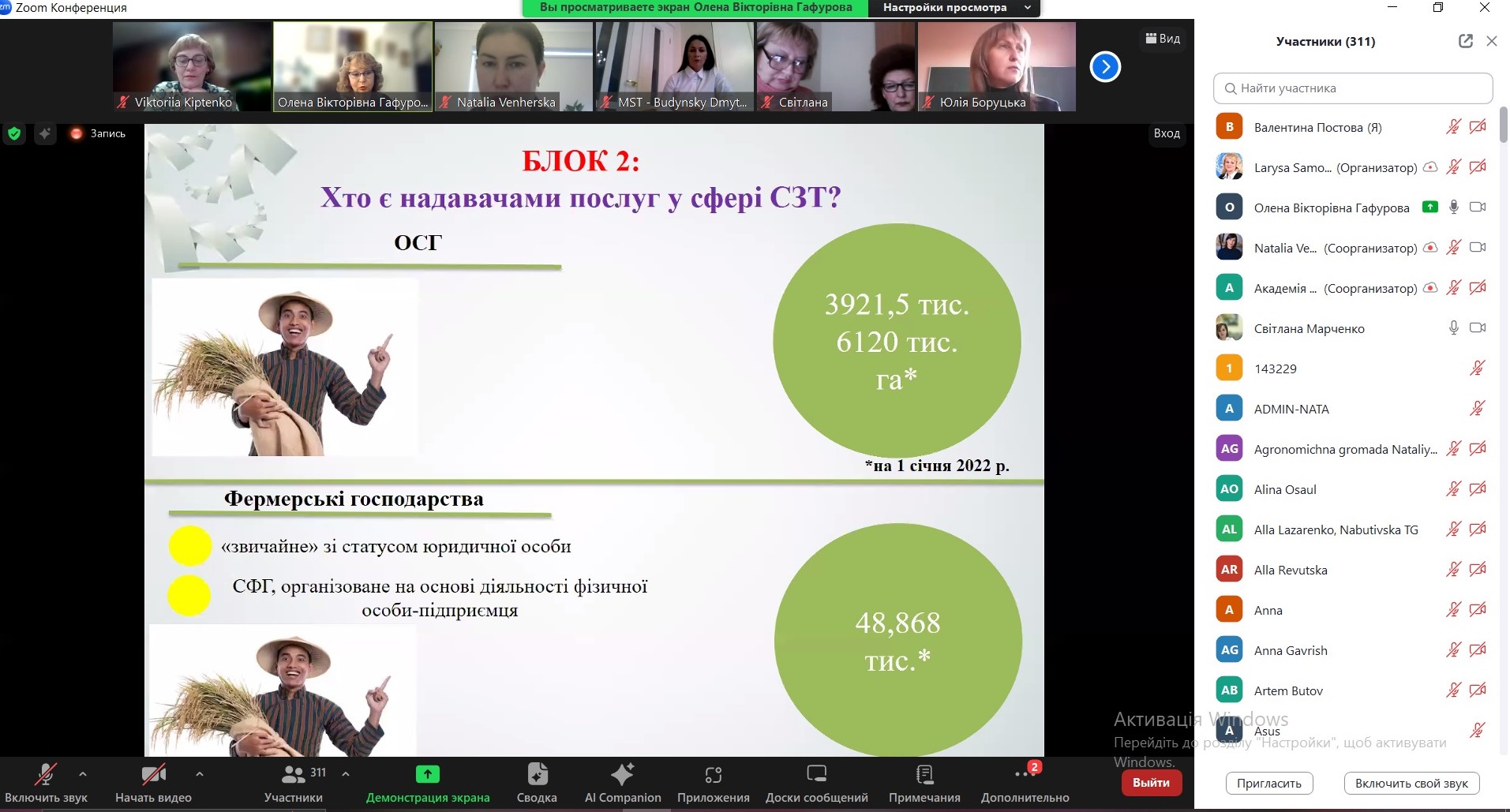Screen dimensions: 1510x812
Task: Open the AI Companion icon
Action: click(x=622, y=775)
